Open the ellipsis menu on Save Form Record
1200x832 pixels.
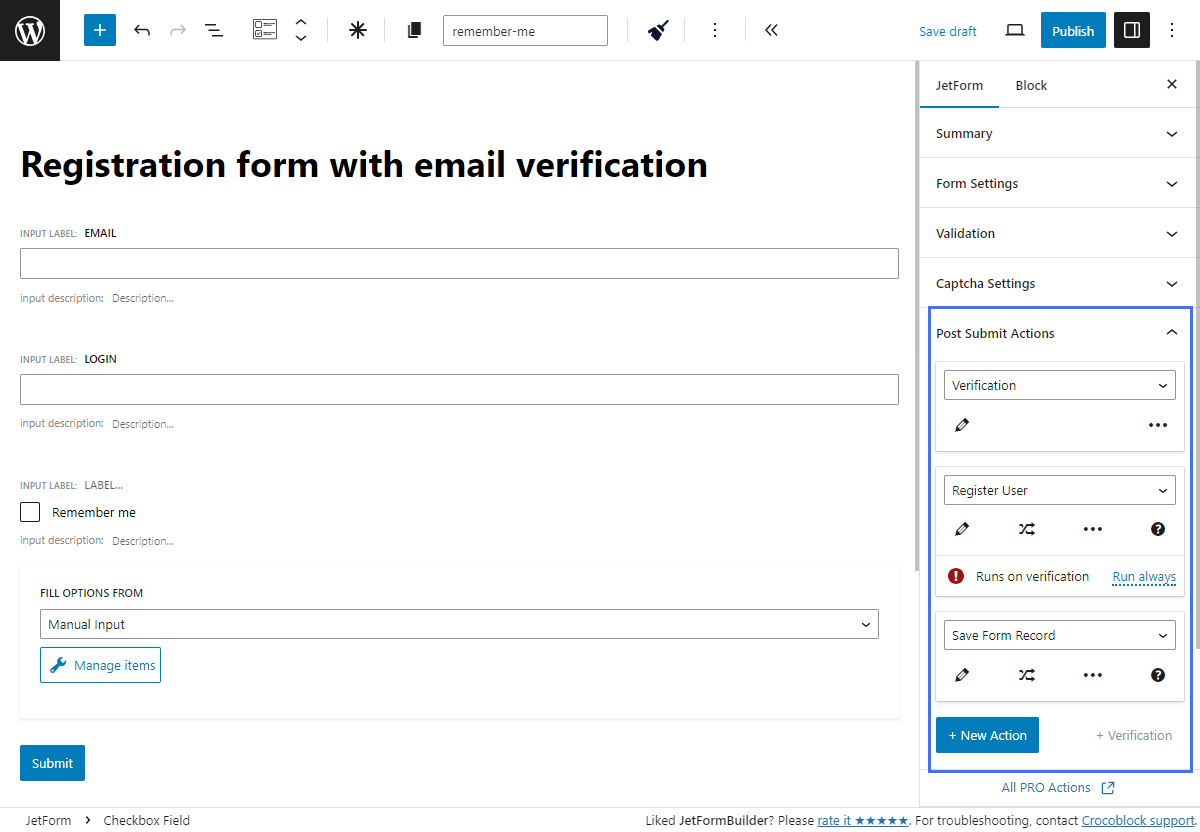pyautogui.click(x=1092, y=675)
